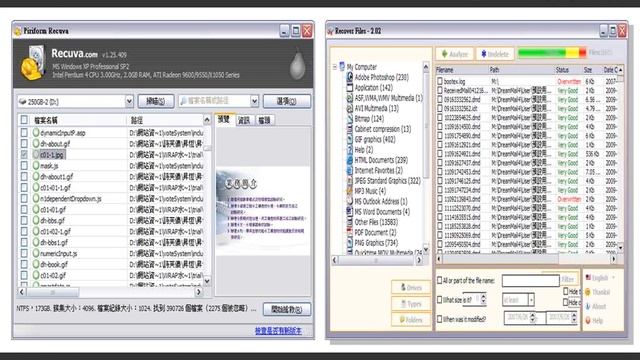The image size is (640, 360).
Task: Sort by Size column header
Action: (592, 70)
